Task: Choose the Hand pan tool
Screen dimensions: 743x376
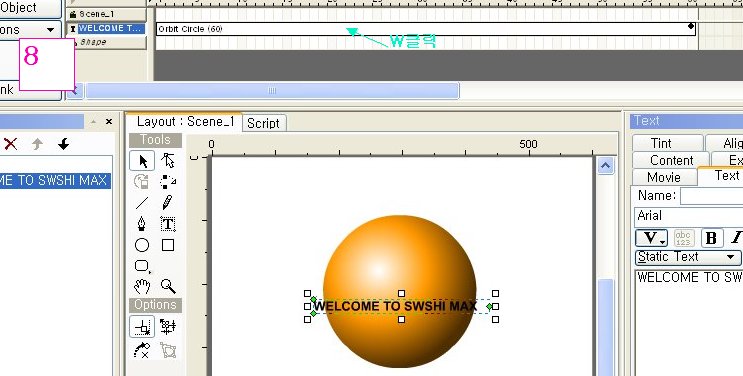Action: [142, 286]
